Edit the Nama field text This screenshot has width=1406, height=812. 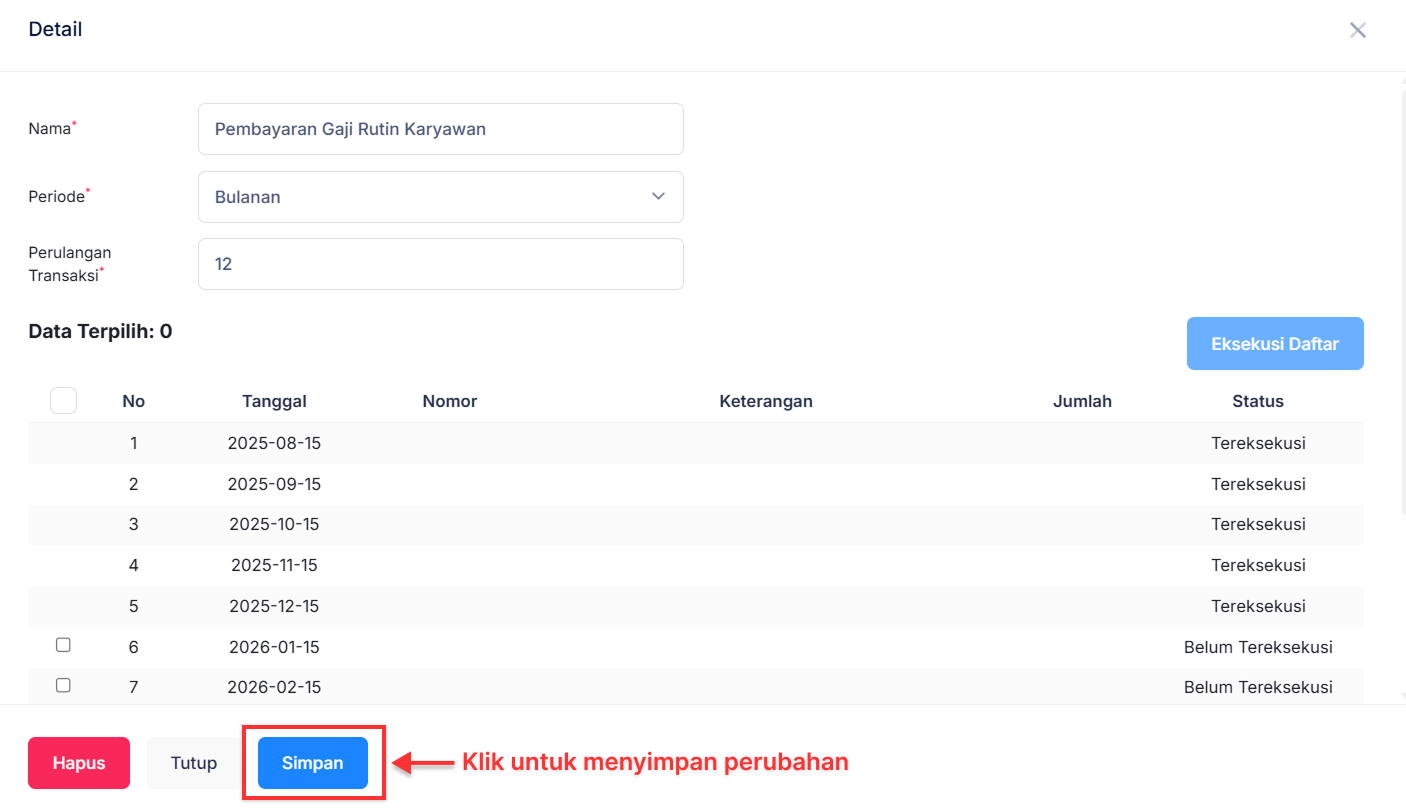[440, 129]
